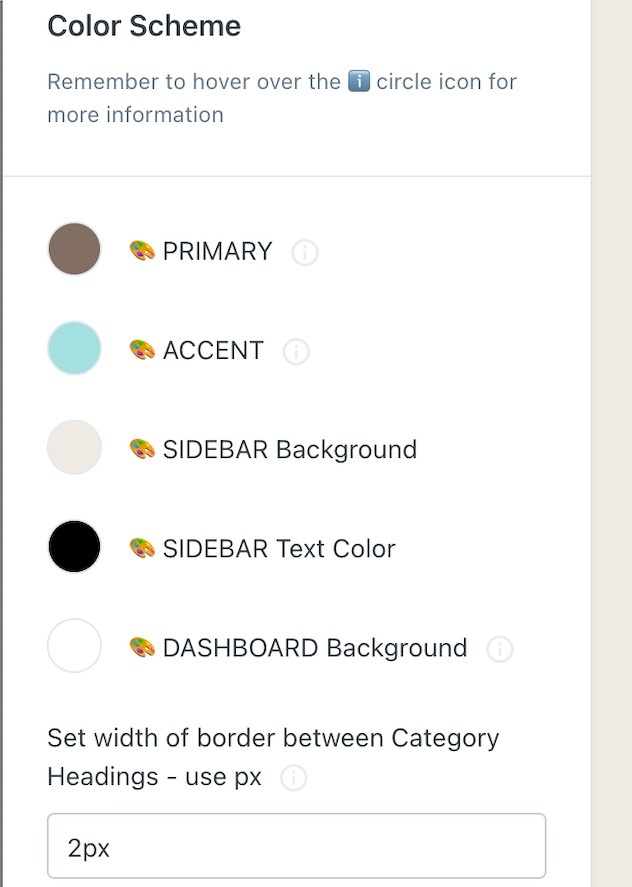This screenshot has height=887, width=632.
Task: Click palette emoji by DASHBOARD Background
Action: tap(142, 648)
